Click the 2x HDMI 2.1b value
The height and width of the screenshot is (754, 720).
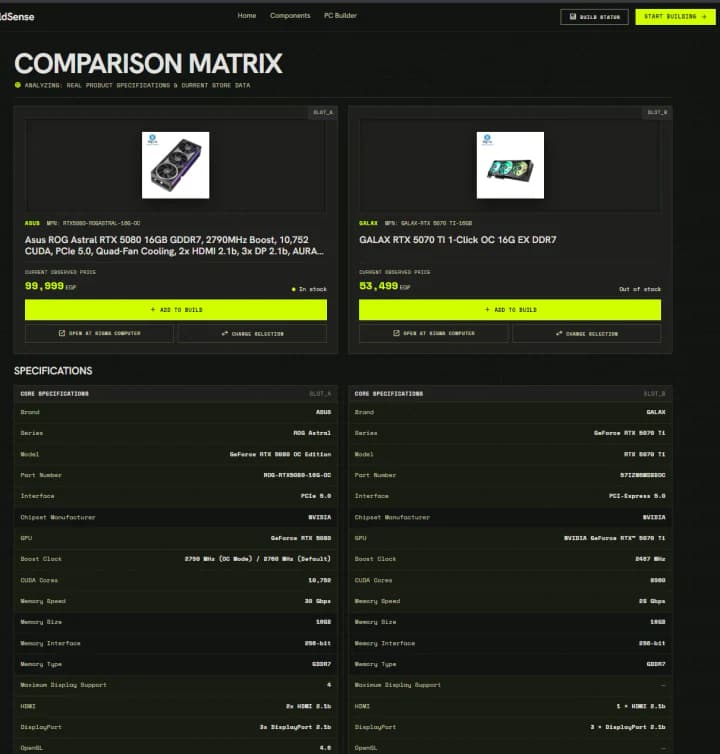308,706
